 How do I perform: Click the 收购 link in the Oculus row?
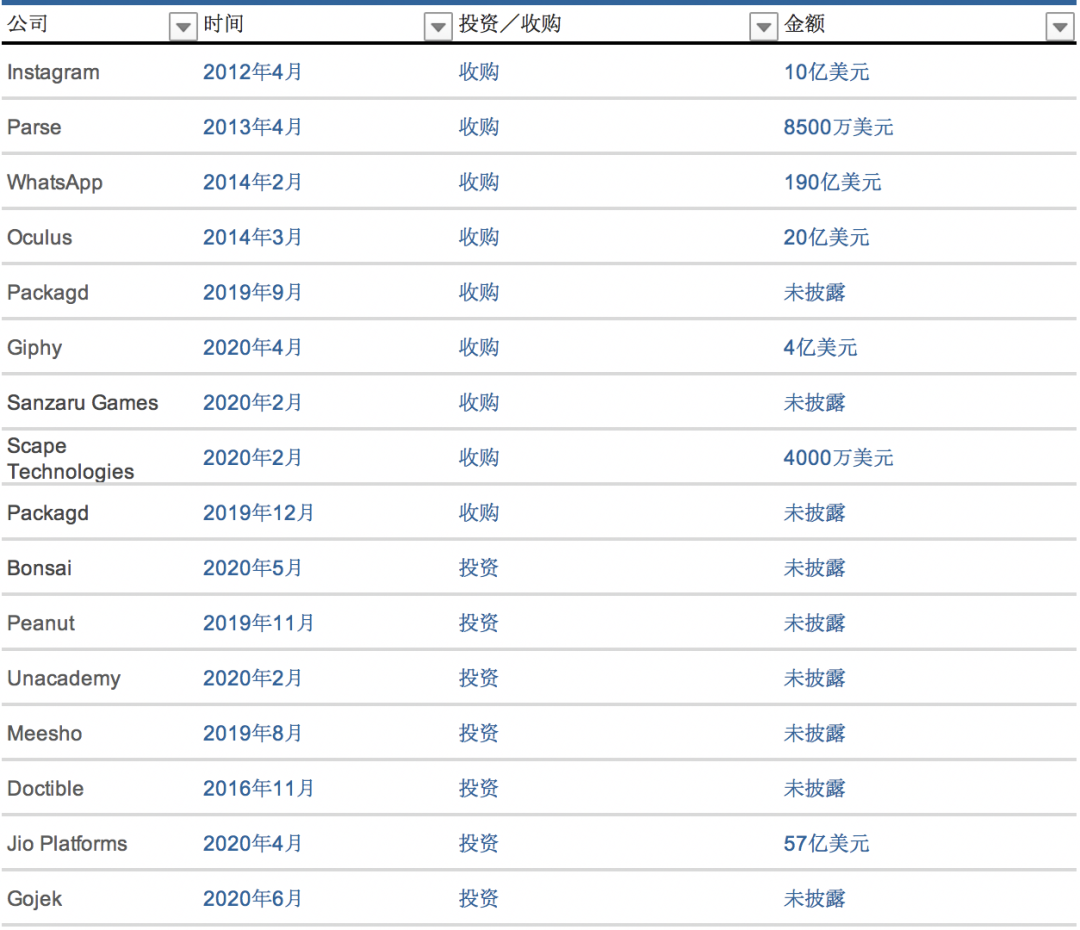coord(479,237)
